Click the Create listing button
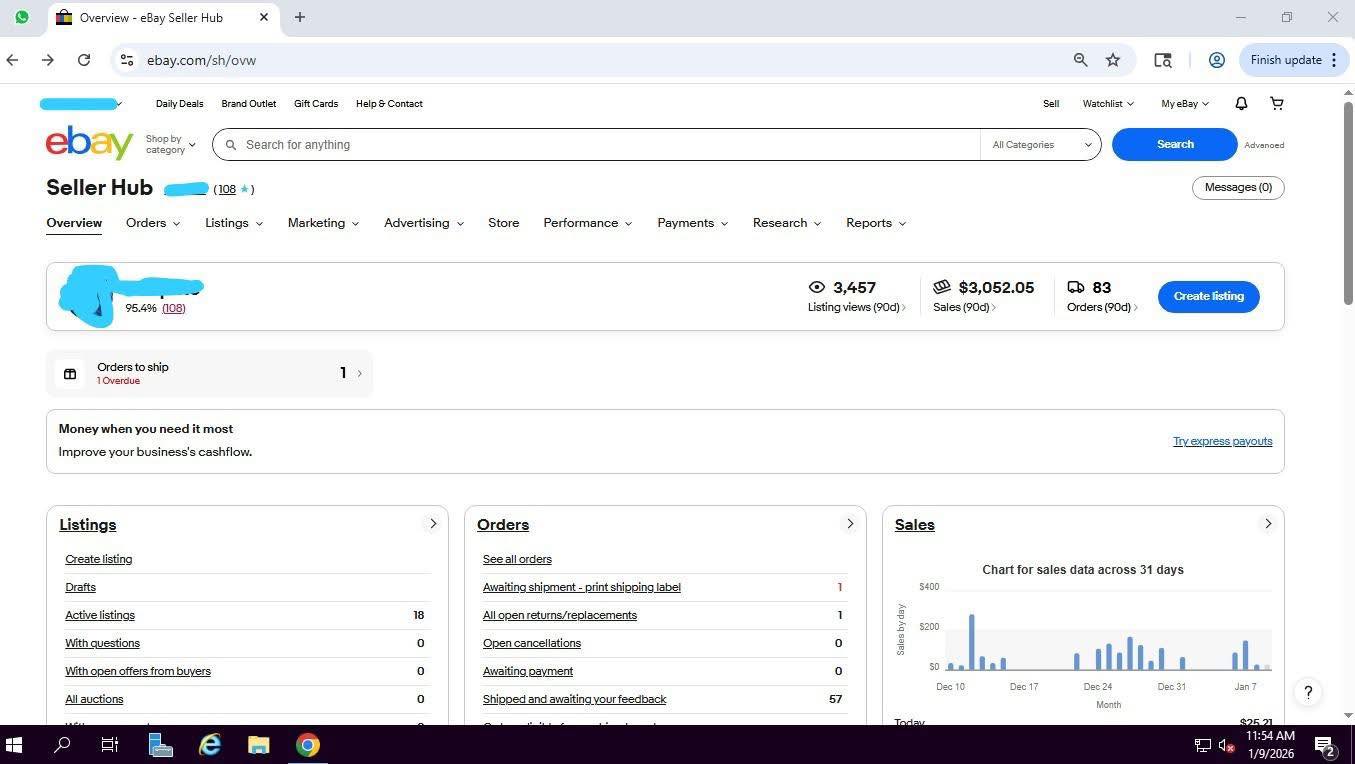The width and height of the screenshot is (1355, 764). pyautogui.click(x=1208, y=296)
